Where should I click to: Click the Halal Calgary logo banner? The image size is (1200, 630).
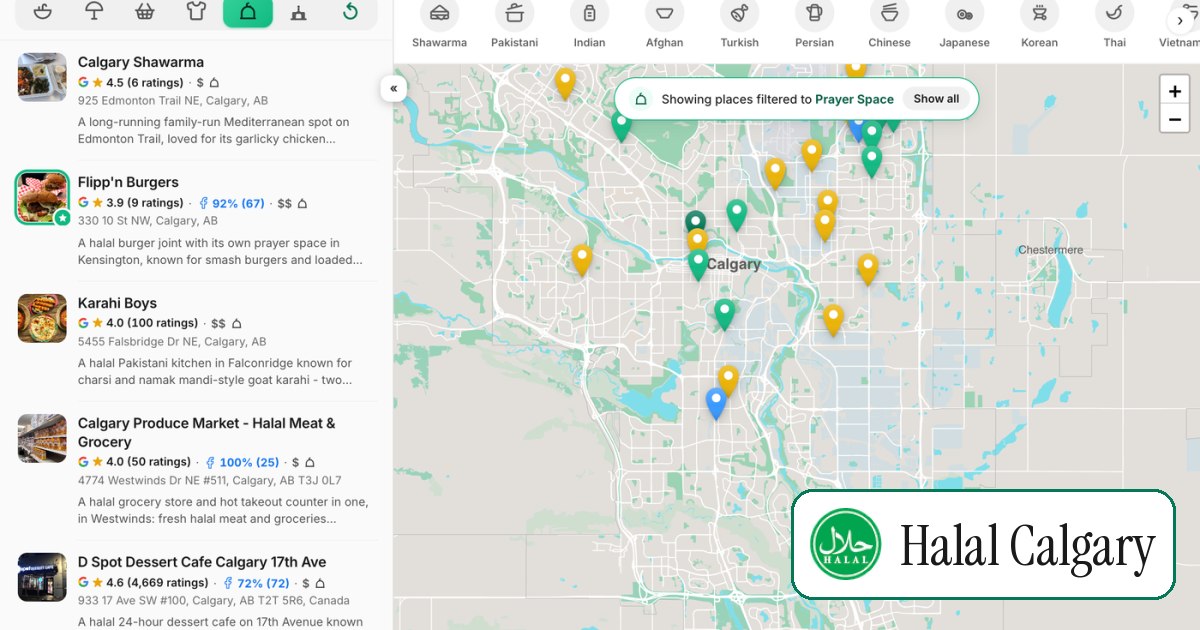983,545
